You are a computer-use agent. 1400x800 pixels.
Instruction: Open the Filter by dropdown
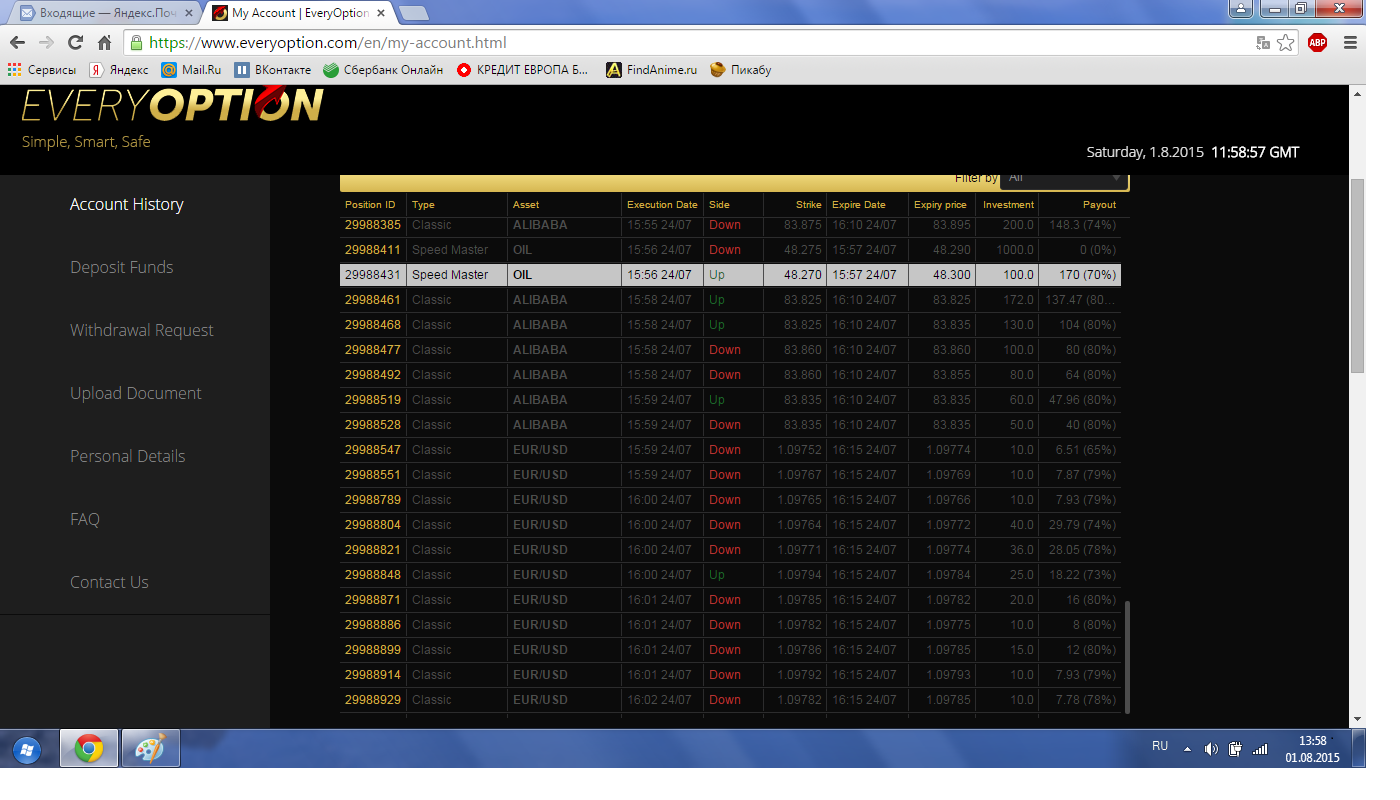coord(1064,178)
